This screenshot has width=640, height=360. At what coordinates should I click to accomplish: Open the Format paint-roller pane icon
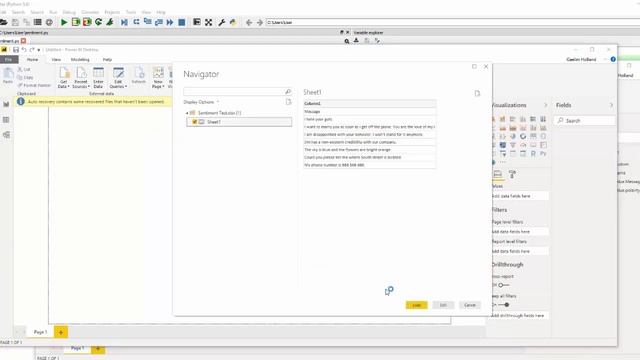[x=512, y=174]
